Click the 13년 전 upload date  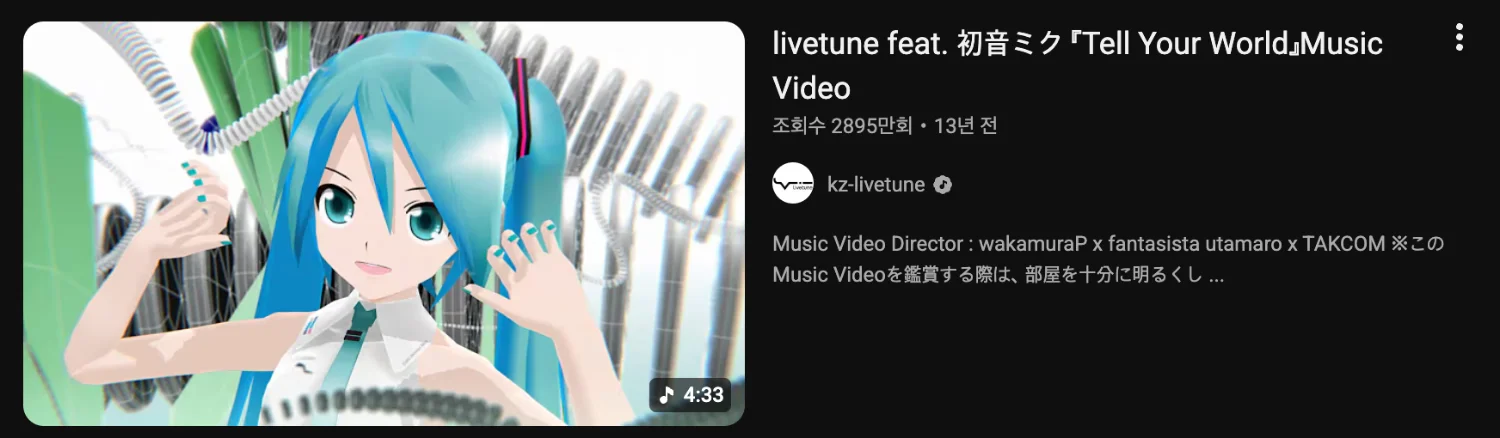click(x=966, y=126)
